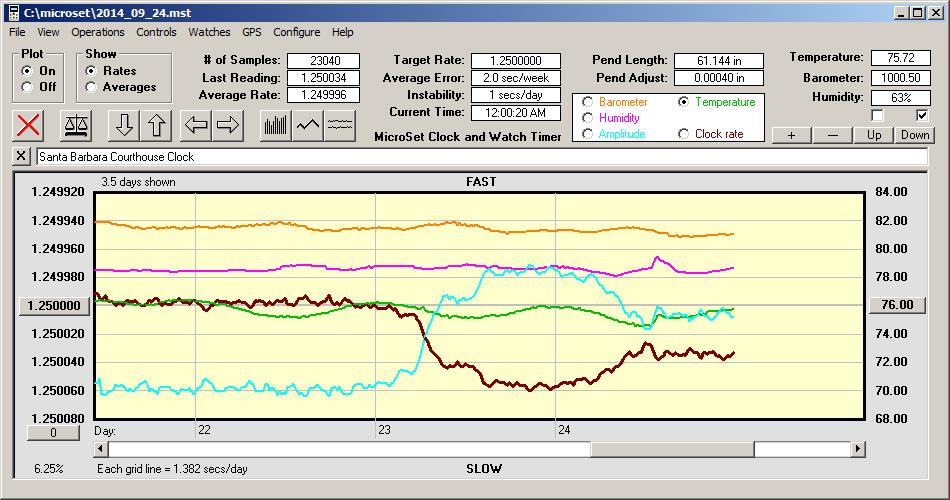Screen dimensions: 950x500
Task: Select Show Rates radio button
Action: [x=91, y=71]
